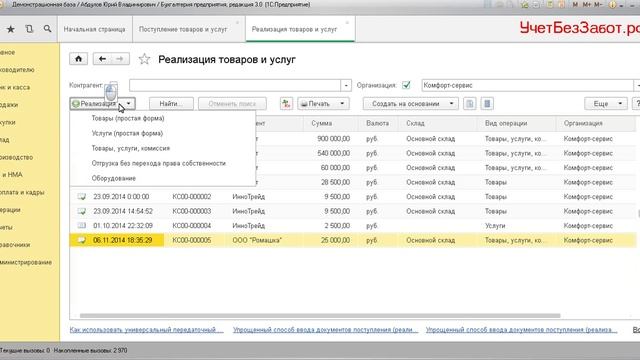Open the Еще menu dropdown
640x360 pixels.
(606, 104)
